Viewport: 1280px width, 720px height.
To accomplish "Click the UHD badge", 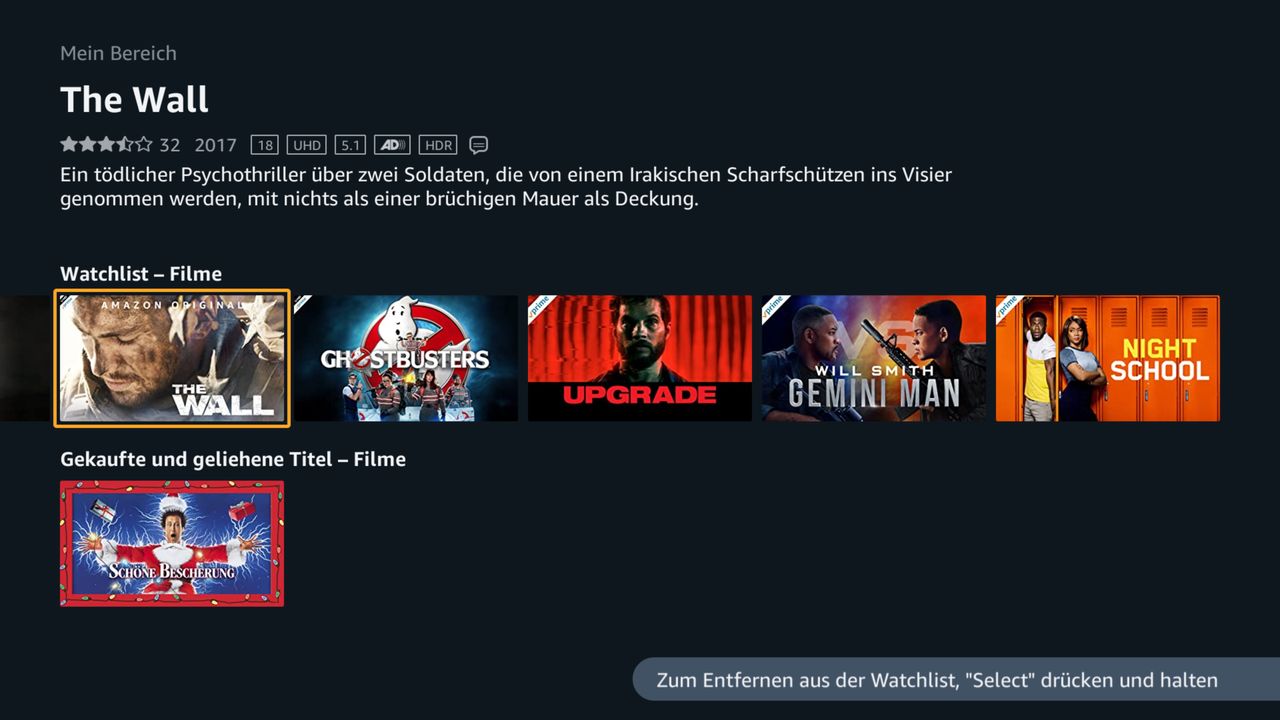I will coord(306,145).
